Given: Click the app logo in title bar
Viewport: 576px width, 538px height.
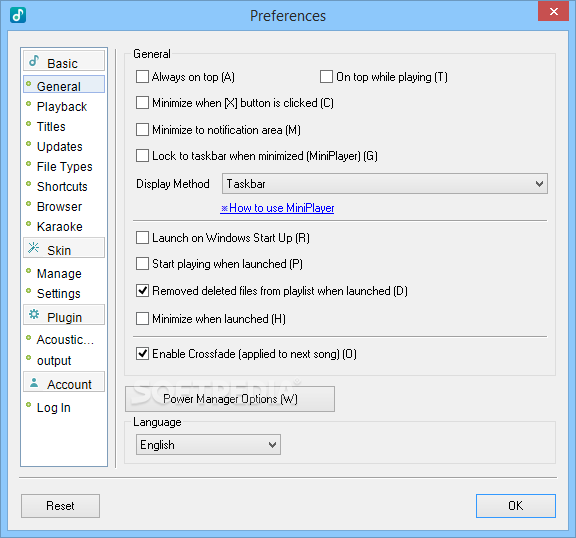Looking at the screenshot, I should coord(18,15).
